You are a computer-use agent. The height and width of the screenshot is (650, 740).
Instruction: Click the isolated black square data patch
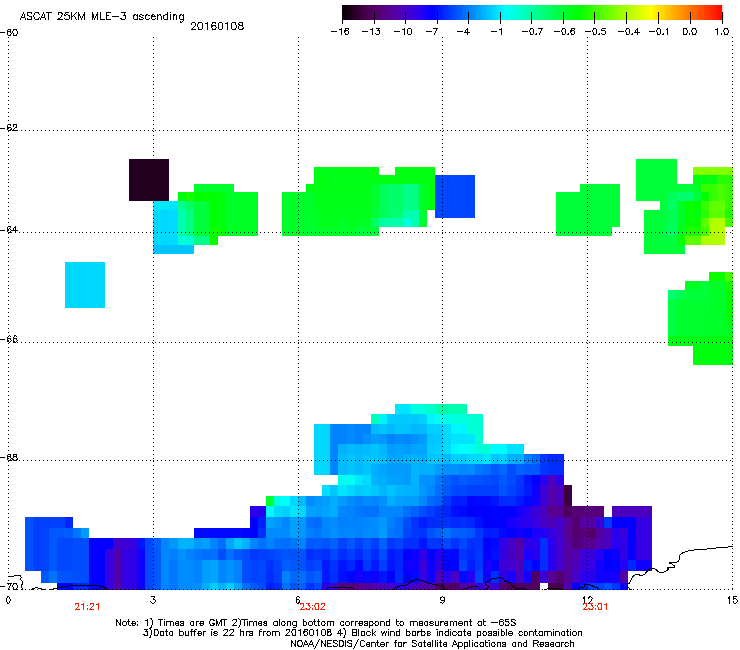point(149,180)
